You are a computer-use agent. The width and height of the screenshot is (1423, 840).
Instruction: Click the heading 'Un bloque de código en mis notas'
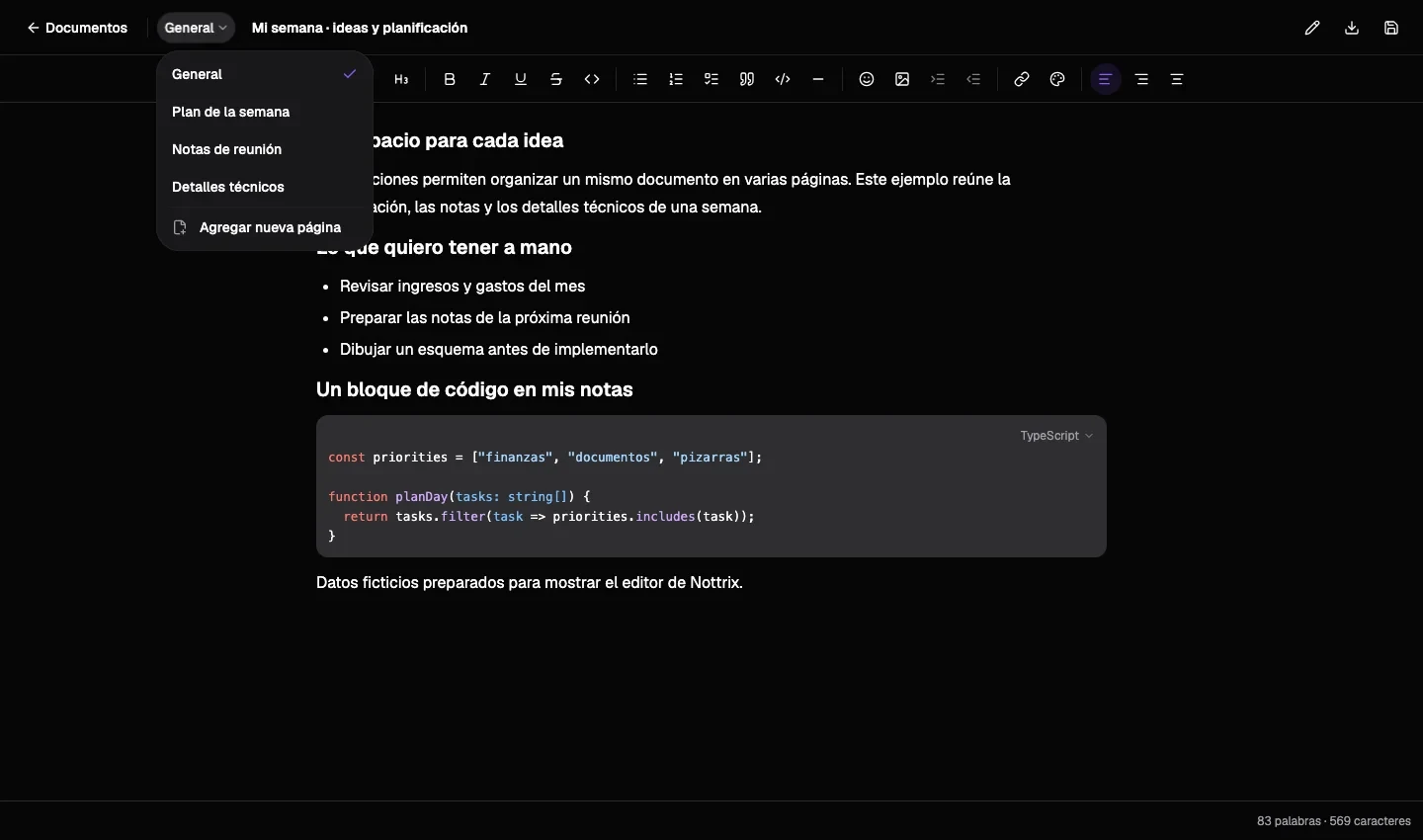(474, 389)
